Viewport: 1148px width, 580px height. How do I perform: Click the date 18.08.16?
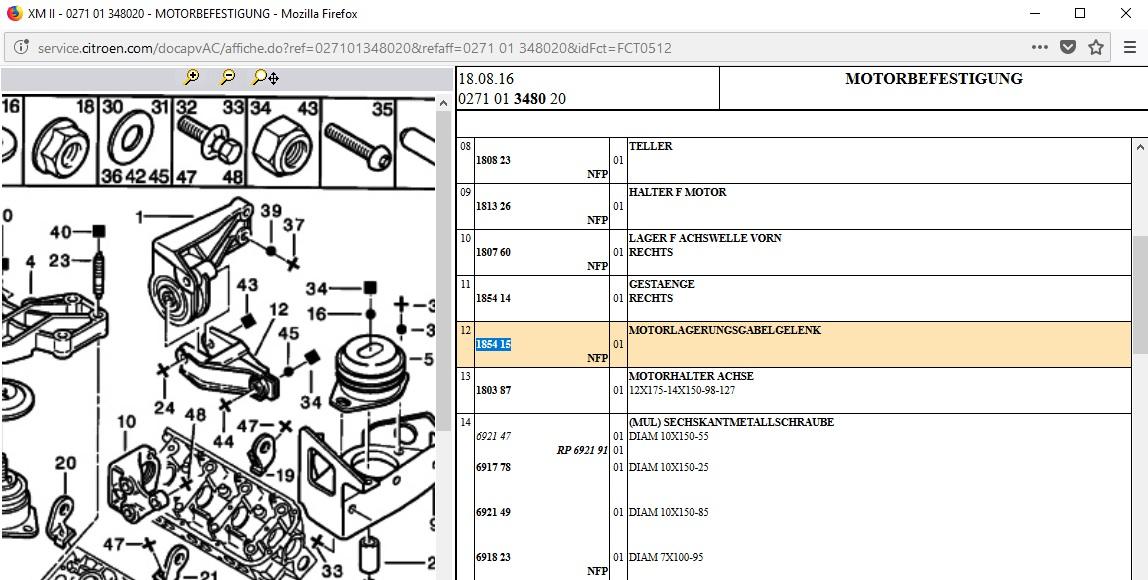[486, 79]
